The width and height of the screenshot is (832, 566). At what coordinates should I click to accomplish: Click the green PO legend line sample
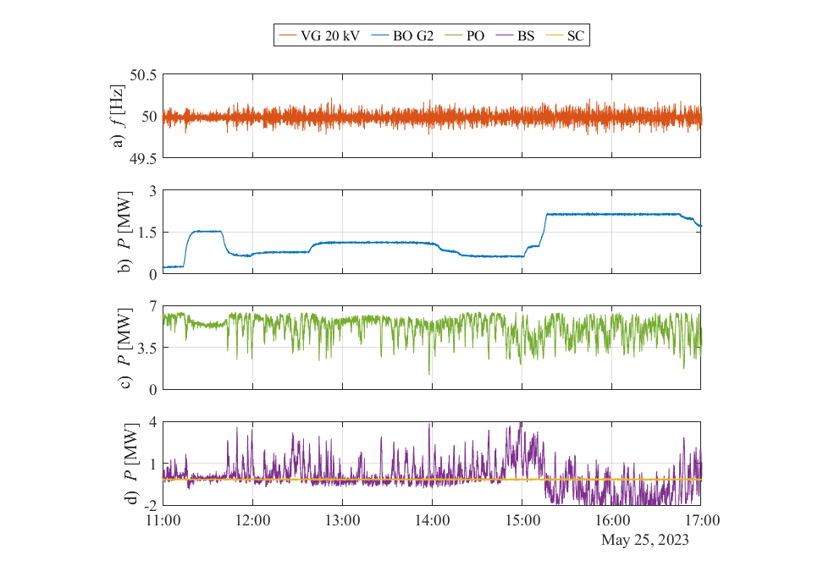coord(451,36)
